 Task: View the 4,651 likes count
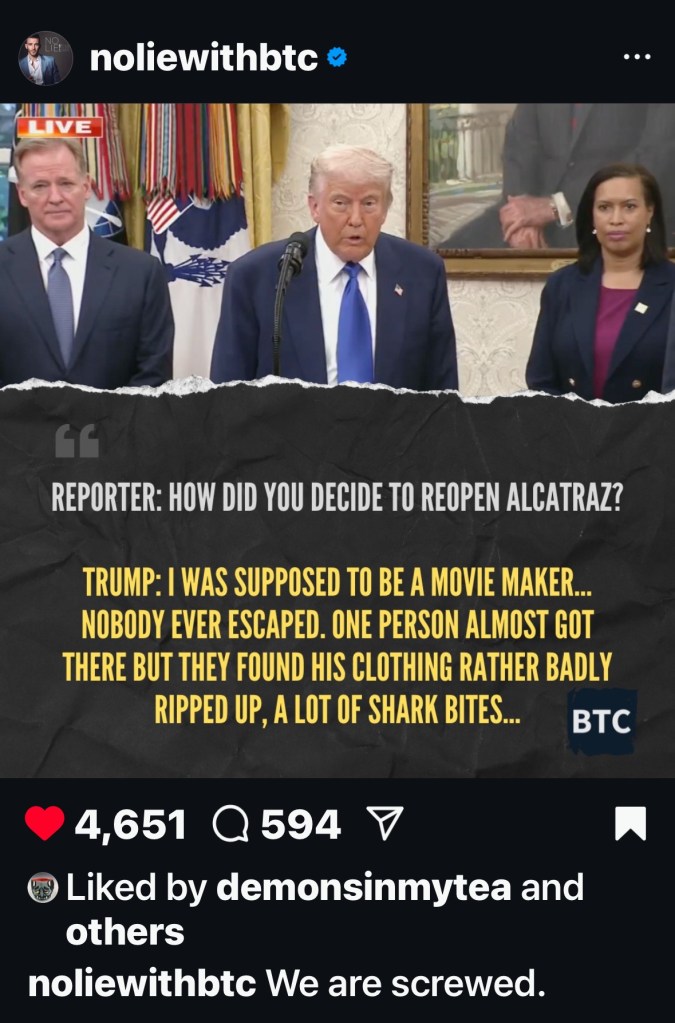[130, 824]
